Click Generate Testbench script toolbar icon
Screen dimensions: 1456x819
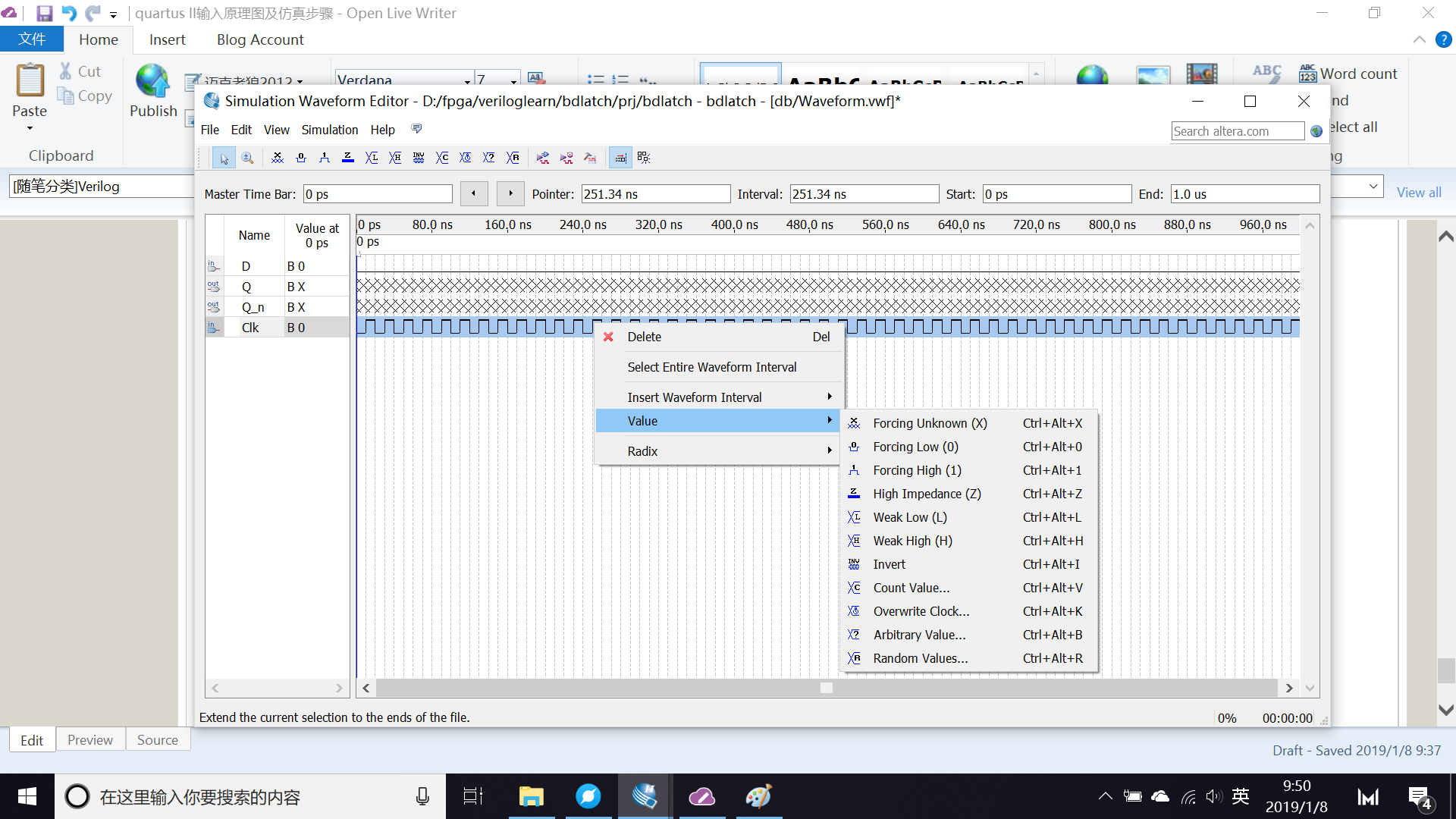click(590, 158)
